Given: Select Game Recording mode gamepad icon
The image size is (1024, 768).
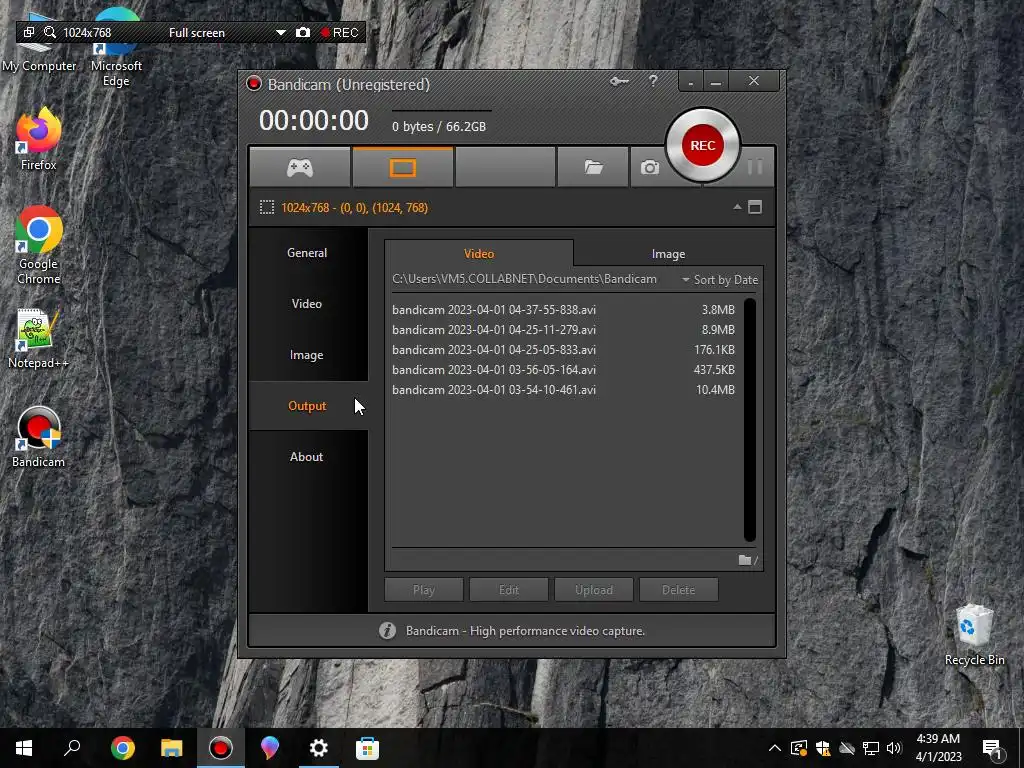Looking at the screenshot, I should point(300,168).
